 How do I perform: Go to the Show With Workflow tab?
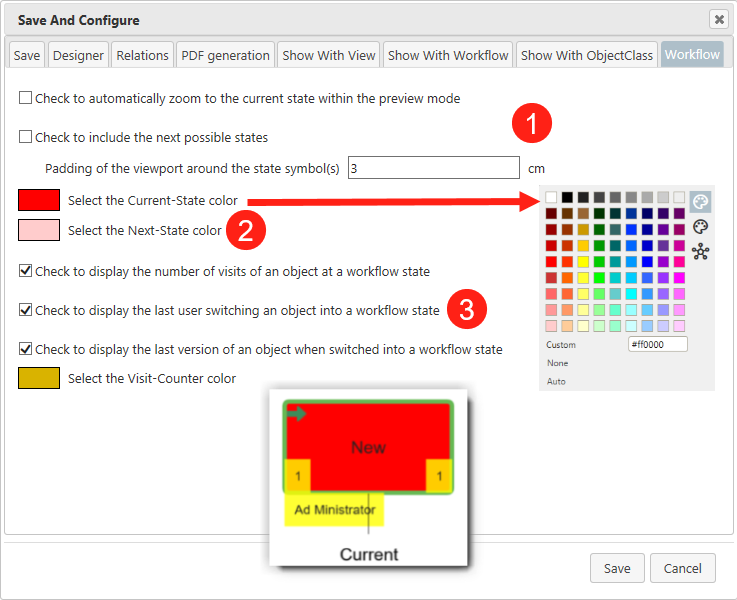tap(448, 55)
